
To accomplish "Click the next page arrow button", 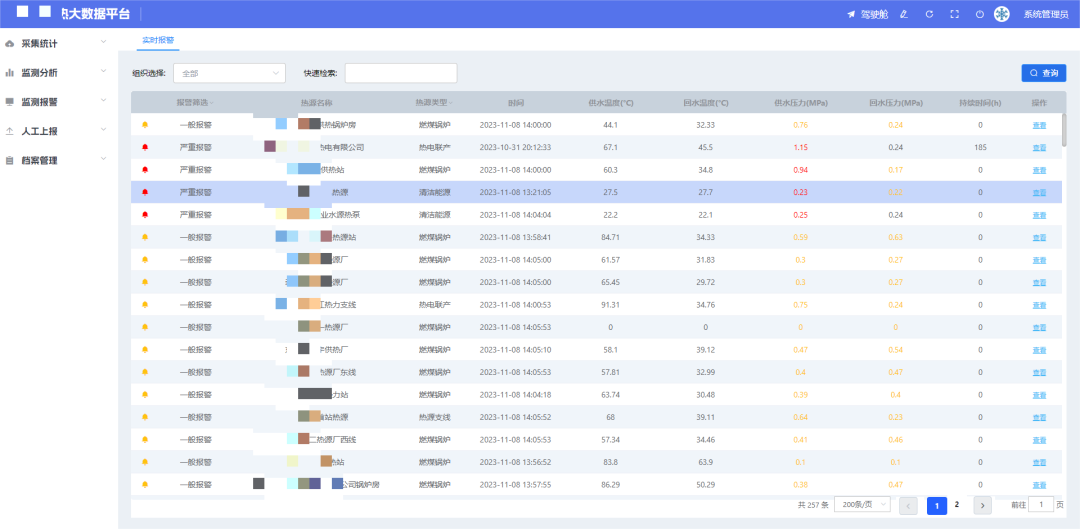I will (x=982, y=506).
